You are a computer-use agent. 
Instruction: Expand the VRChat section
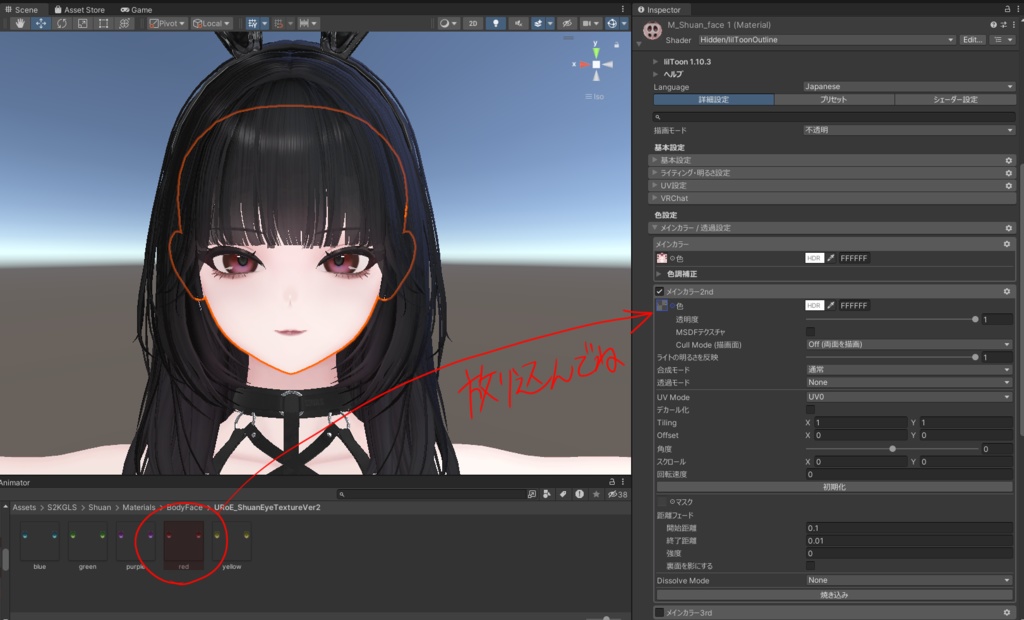(x=833, y=199)
